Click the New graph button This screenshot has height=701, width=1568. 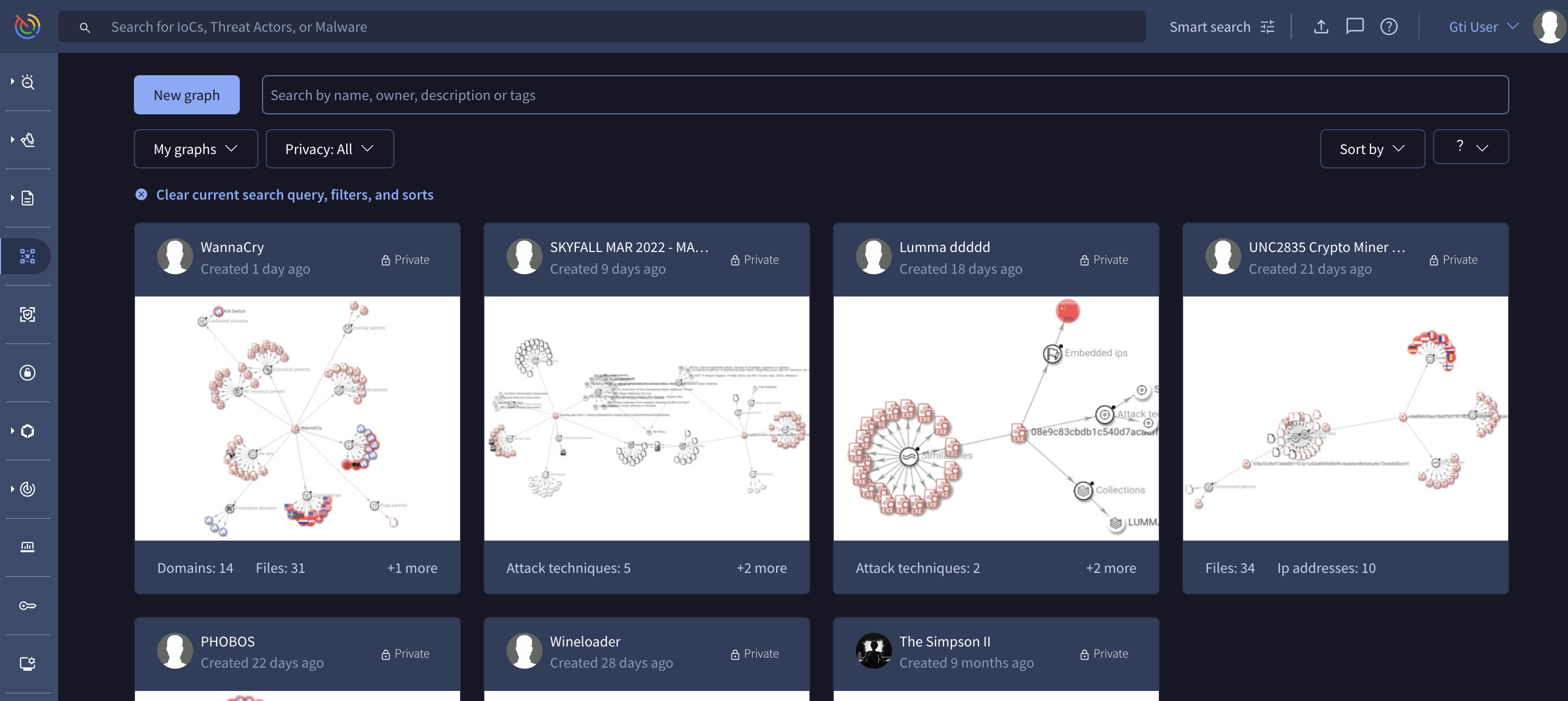tap(186, 95)
